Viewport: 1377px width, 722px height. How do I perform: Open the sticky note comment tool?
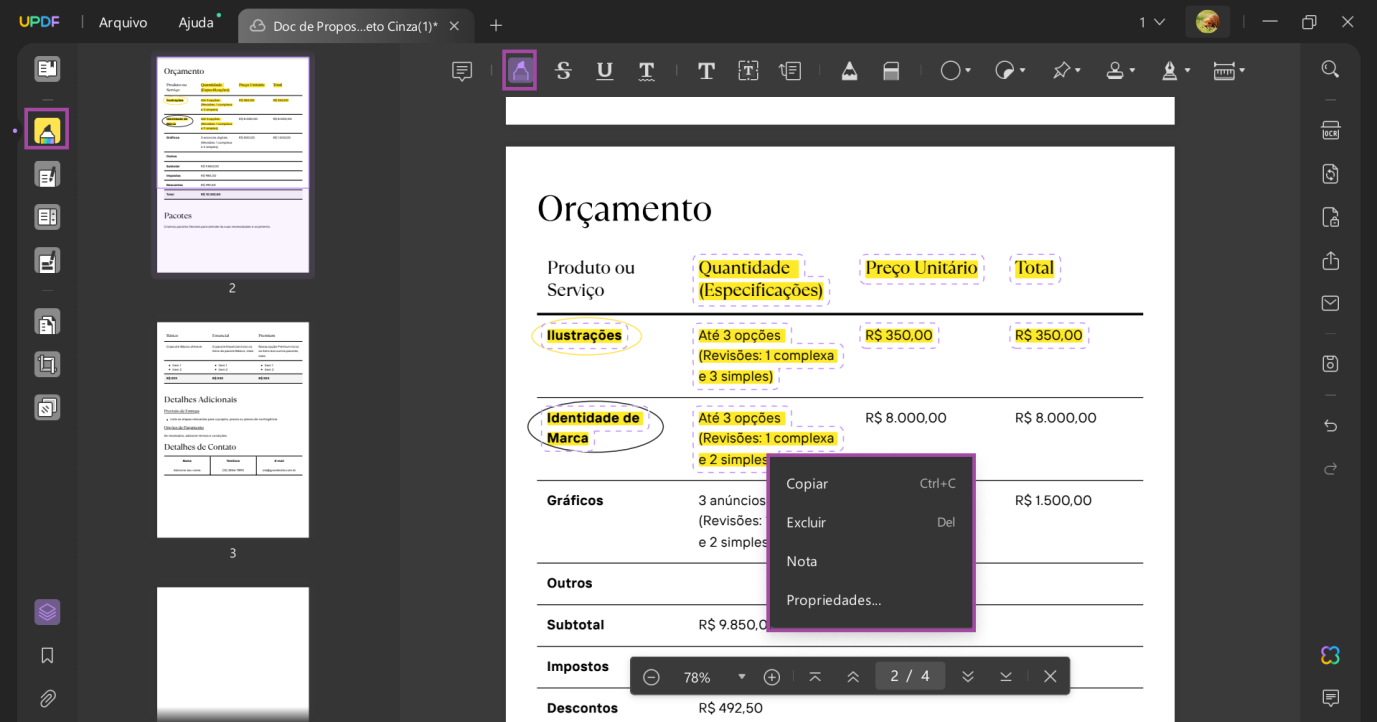tap(462, 70)
